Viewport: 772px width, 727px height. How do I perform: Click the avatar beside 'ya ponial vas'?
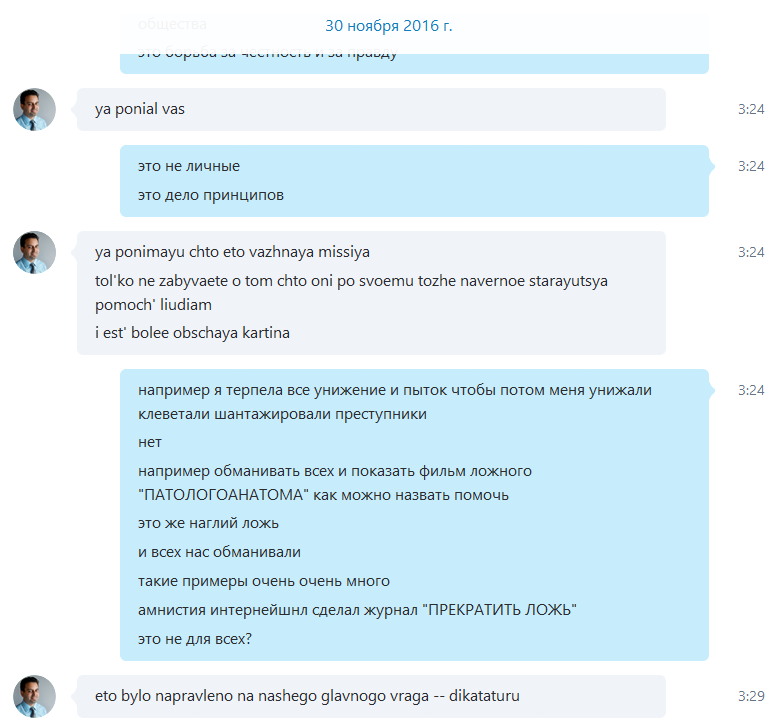[x=34, y=109]
